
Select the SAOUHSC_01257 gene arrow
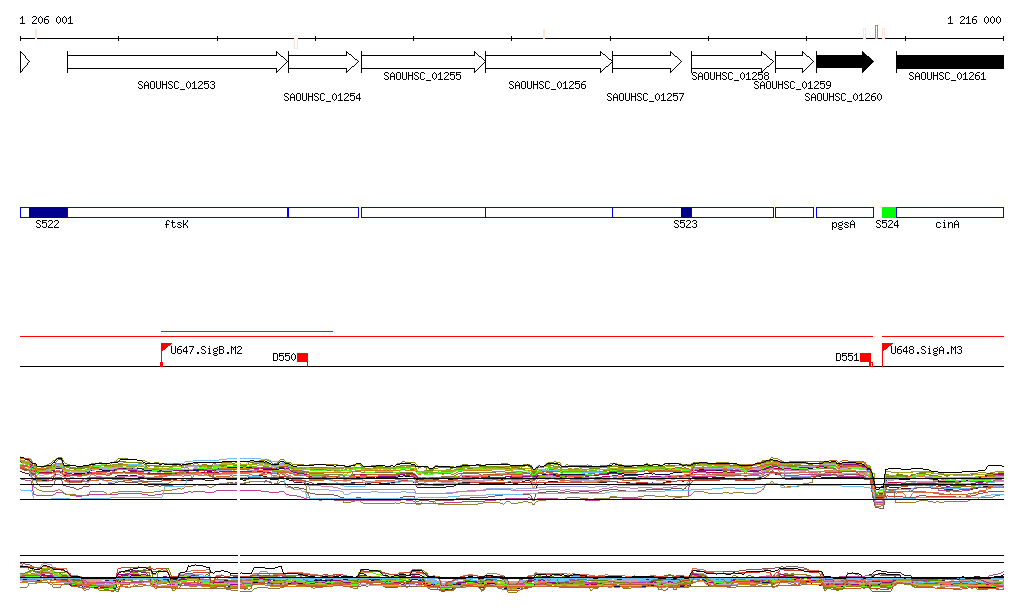pyautogui.click(x=647, y=62)
